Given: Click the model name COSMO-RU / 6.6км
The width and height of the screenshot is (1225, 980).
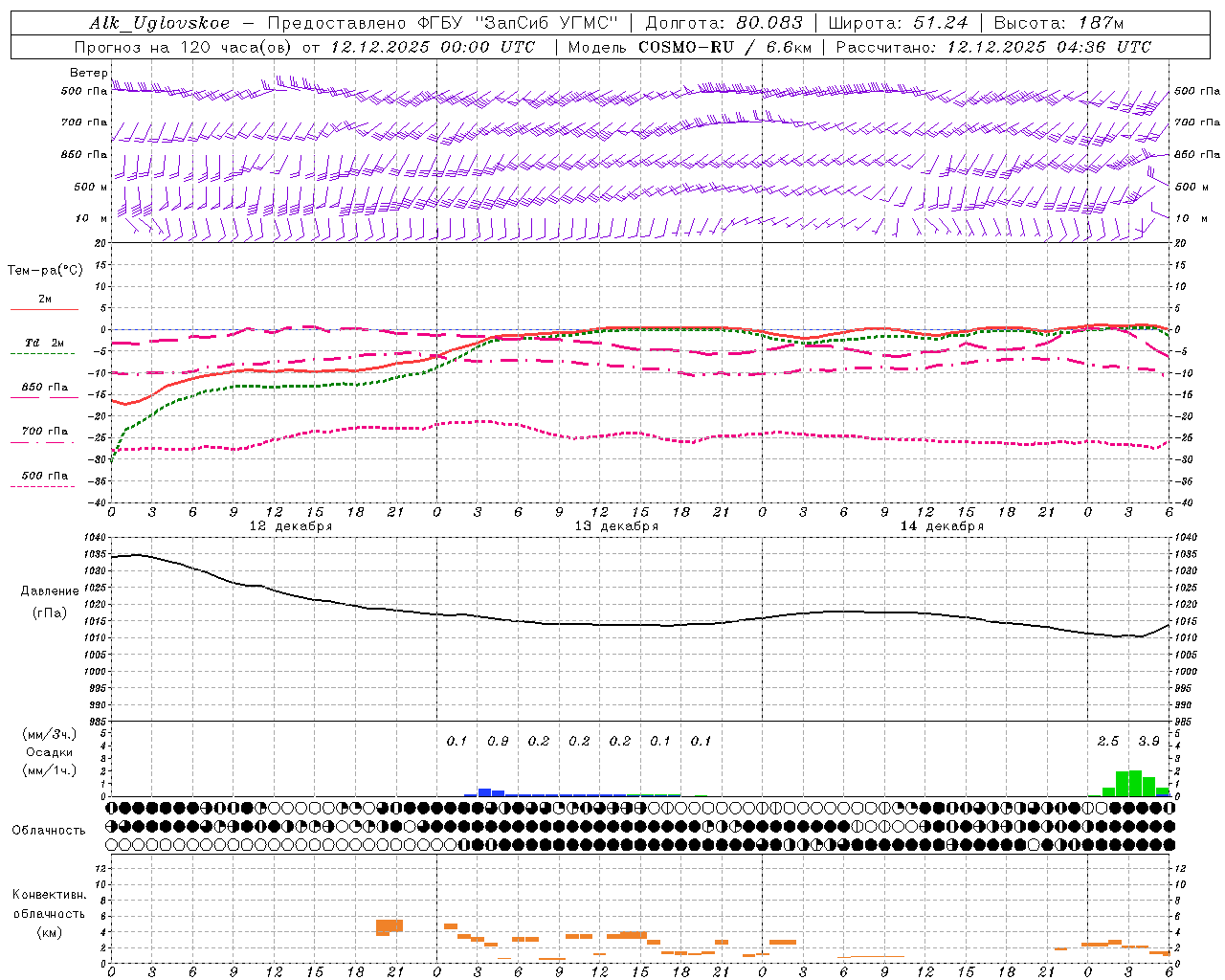Looking at the screenshot, I should (724, 47).
